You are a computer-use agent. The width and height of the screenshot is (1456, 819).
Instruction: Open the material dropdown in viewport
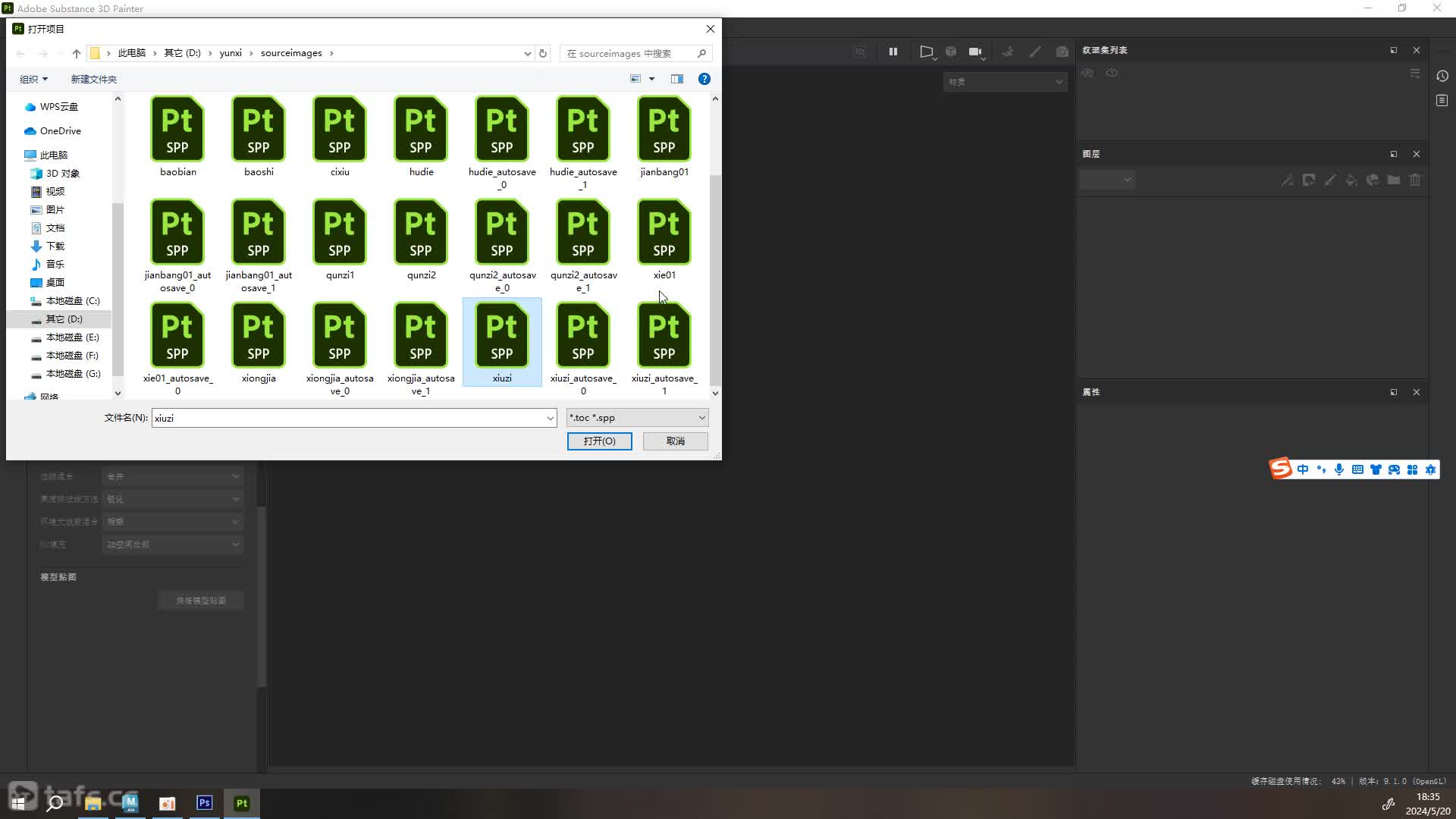coord(1005,82)
